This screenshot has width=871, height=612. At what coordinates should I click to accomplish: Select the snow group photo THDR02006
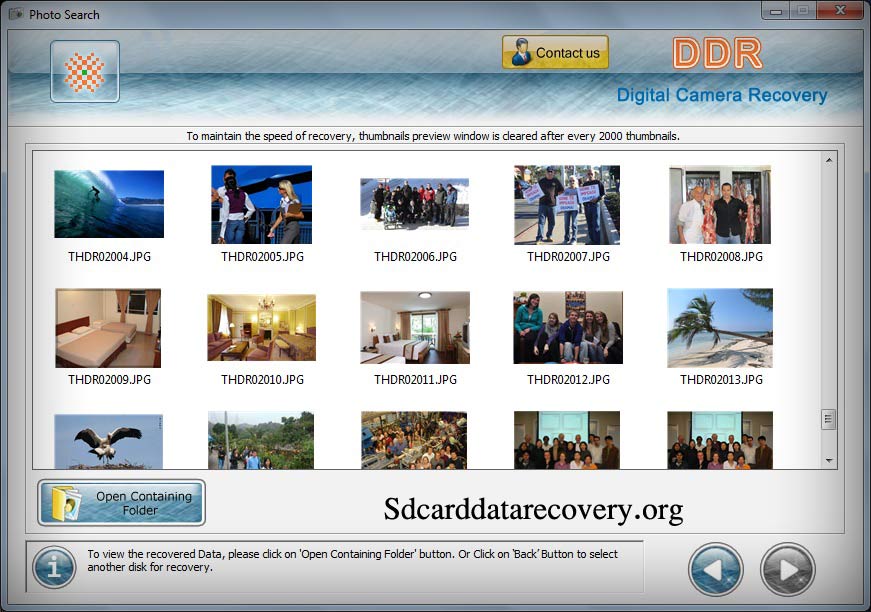[x=414, y=204]
